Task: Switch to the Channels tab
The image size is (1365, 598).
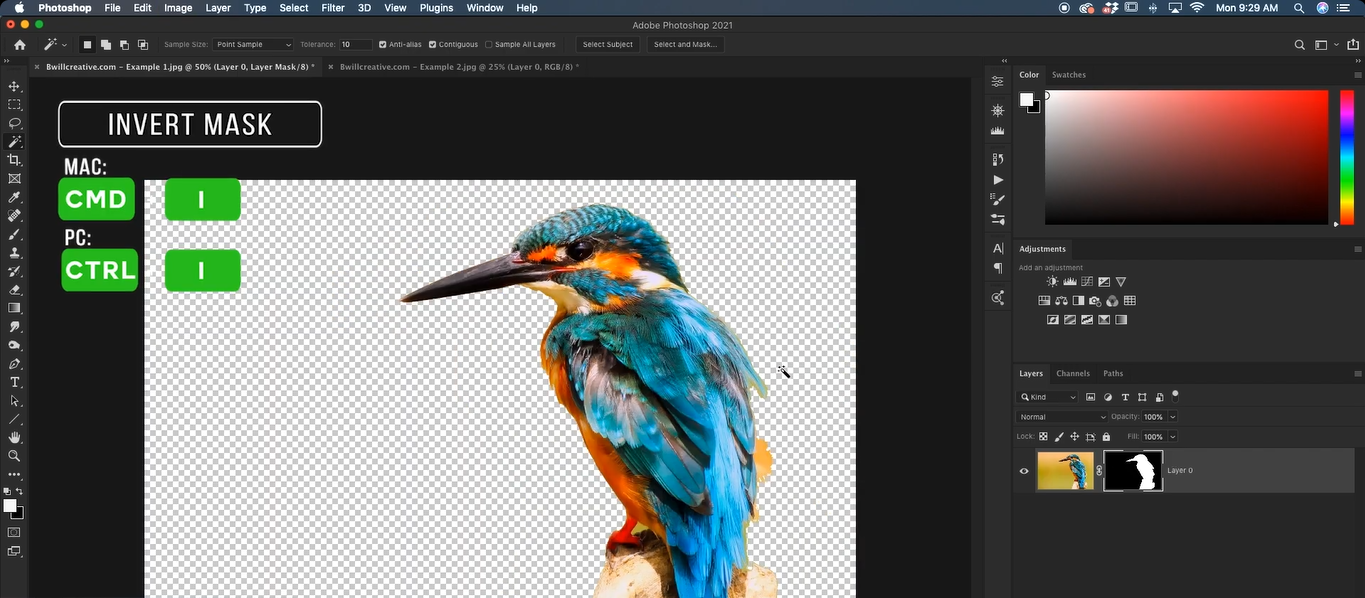Action: pos(1072,373)
